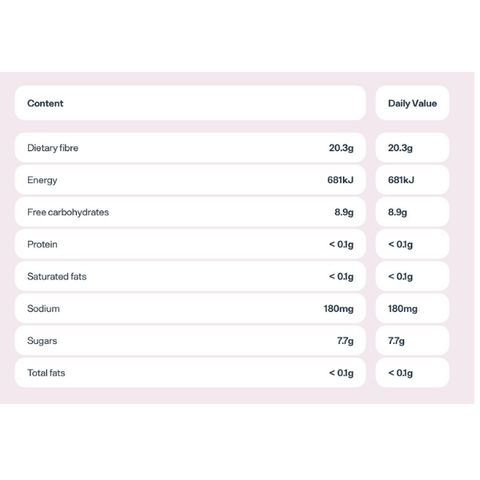This screenshot has height=480, width=480.
Task: Select the Energy row label
Action: pos(42,180)
